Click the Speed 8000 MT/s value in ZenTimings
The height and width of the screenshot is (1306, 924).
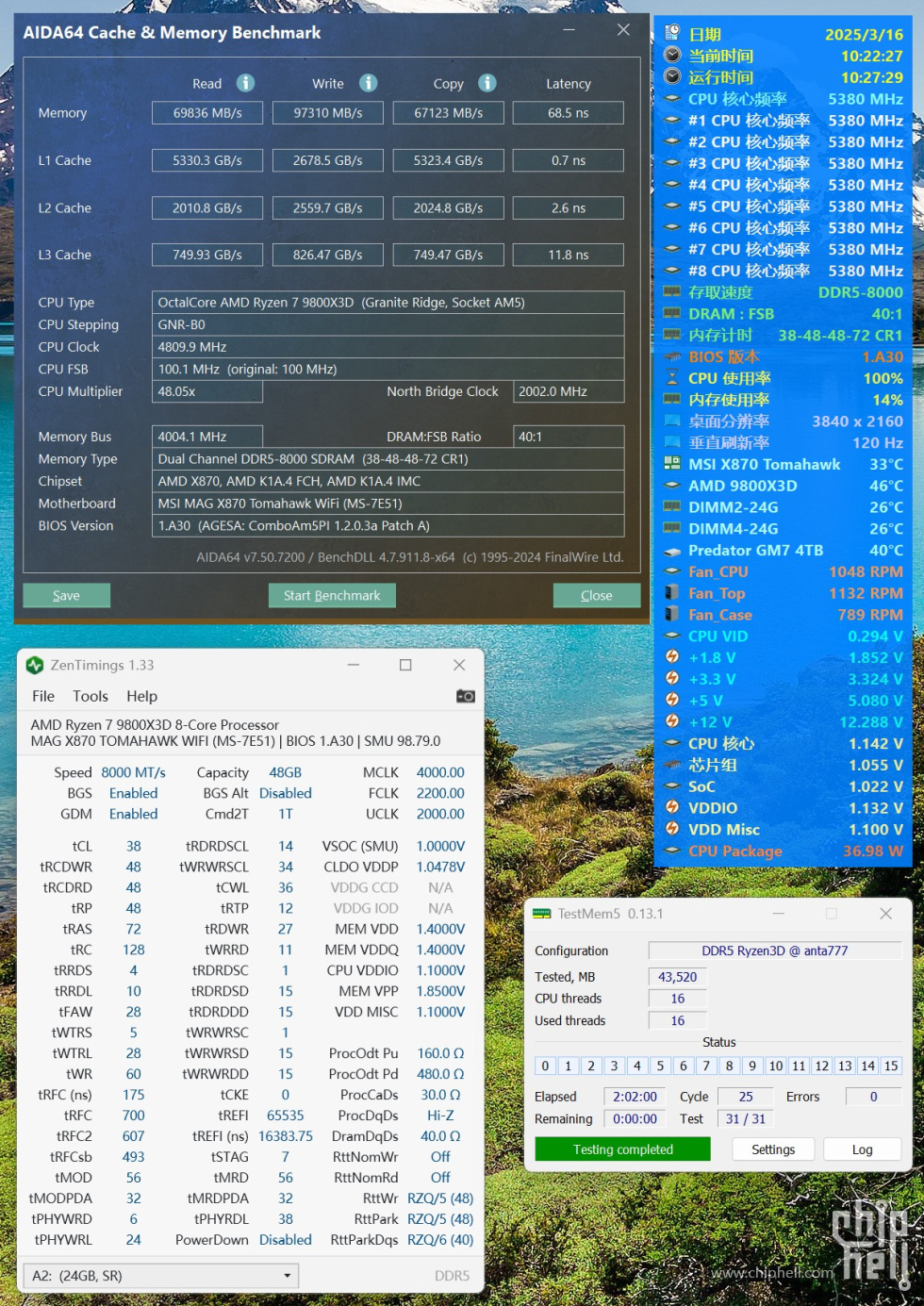coord(134,772)
